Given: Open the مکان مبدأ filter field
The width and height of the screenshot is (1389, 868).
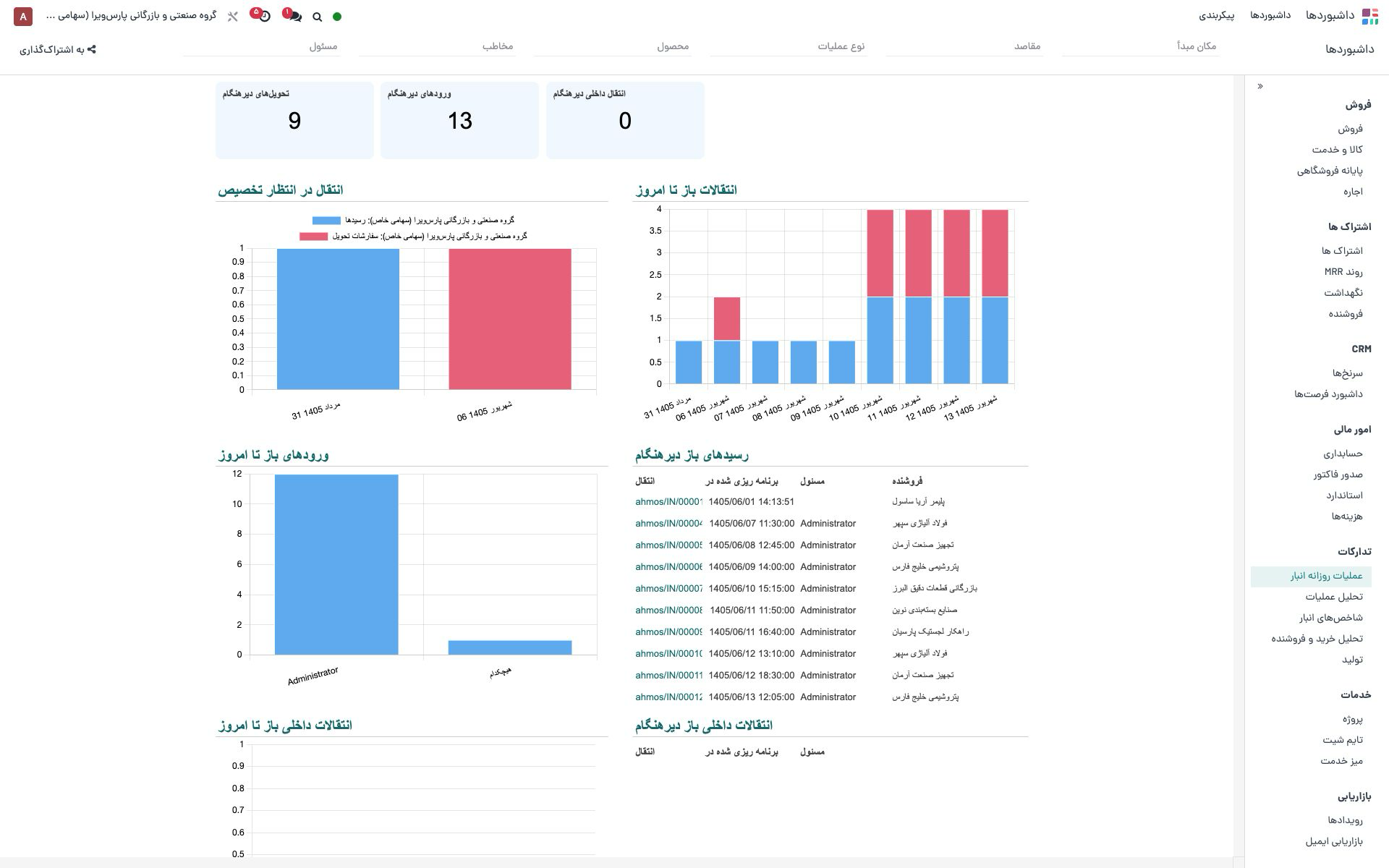Looking at the screenshot, I should (1141, 46).
